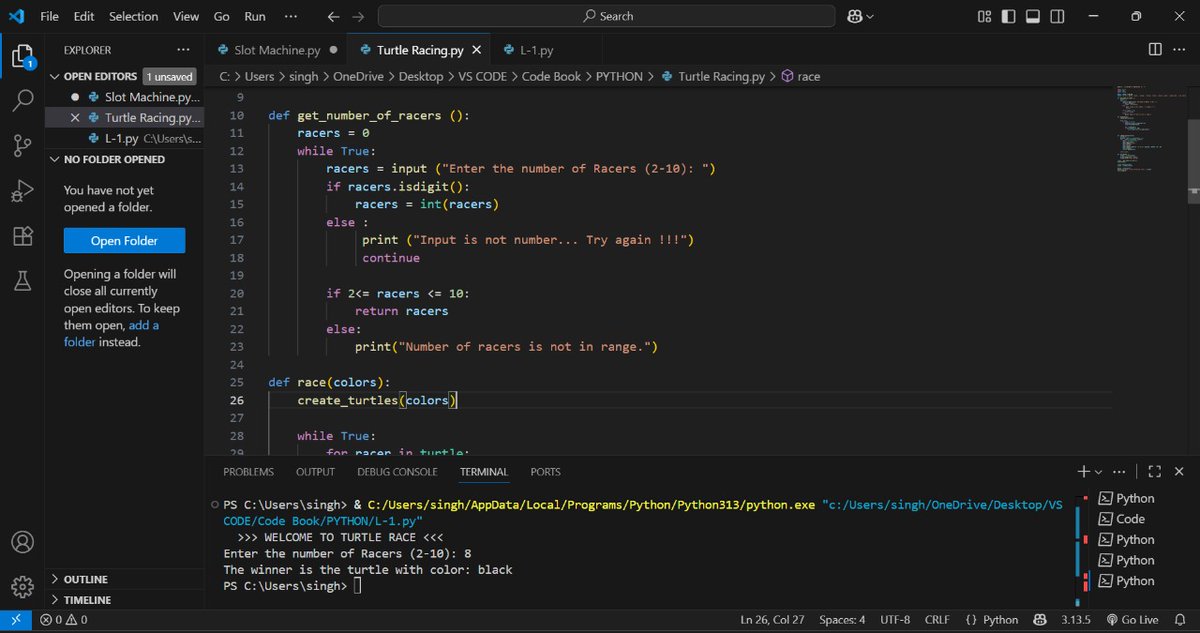Image resolution: width=1200 pixels, height=633 pixels.
Task: Close the Turtle Racing.py tab
Action: [477, 50]
